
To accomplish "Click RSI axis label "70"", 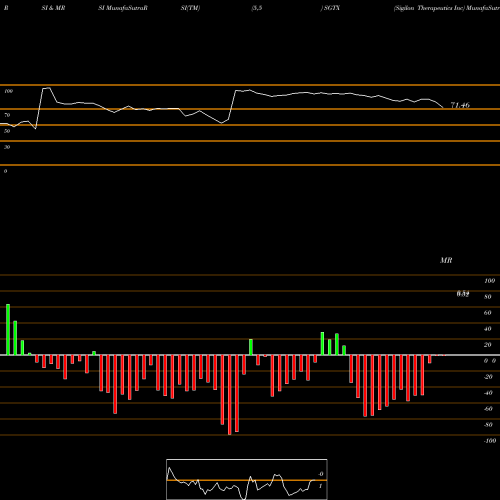I will click(x=7, y=115).
